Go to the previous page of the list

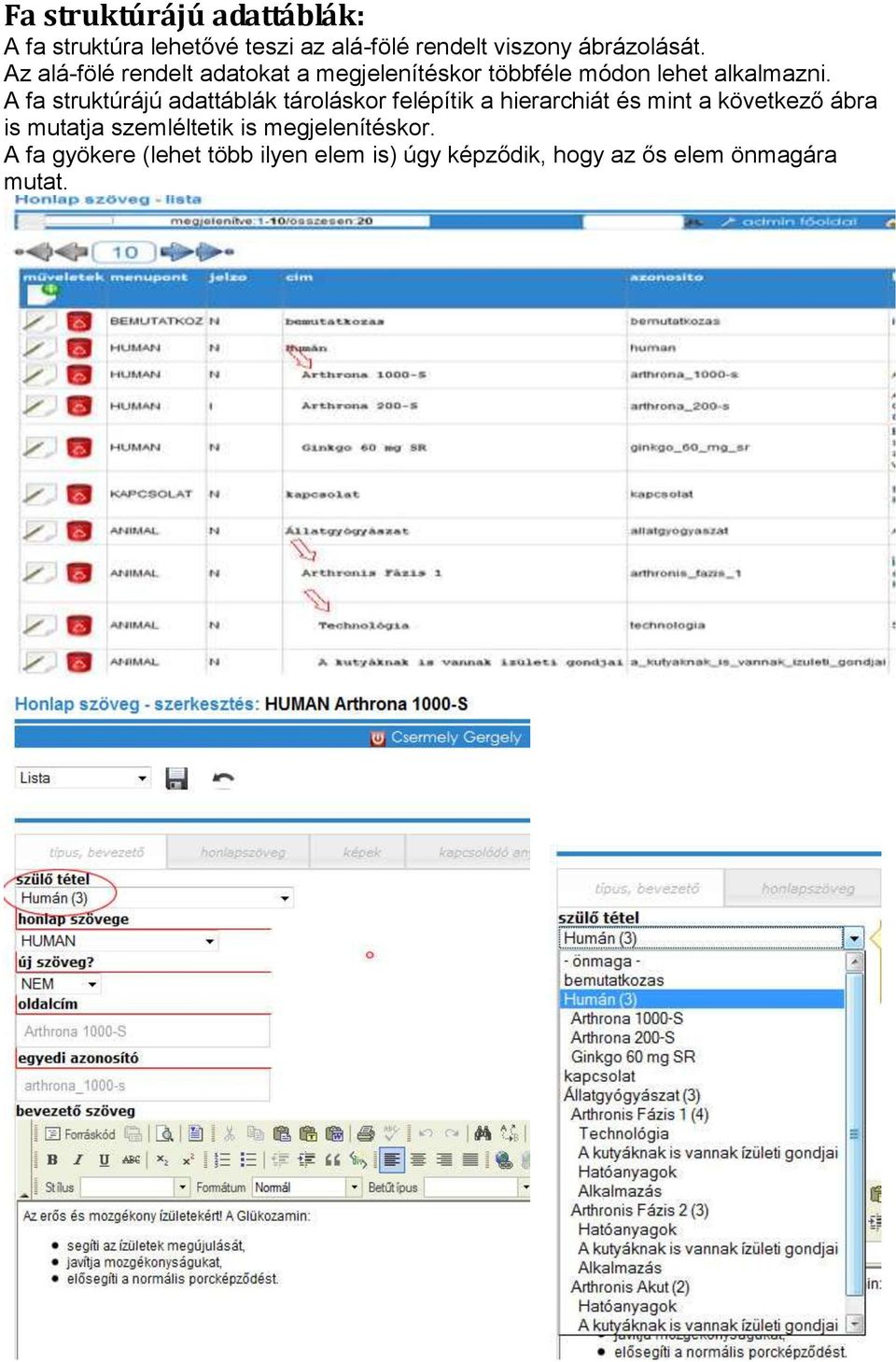72,251
